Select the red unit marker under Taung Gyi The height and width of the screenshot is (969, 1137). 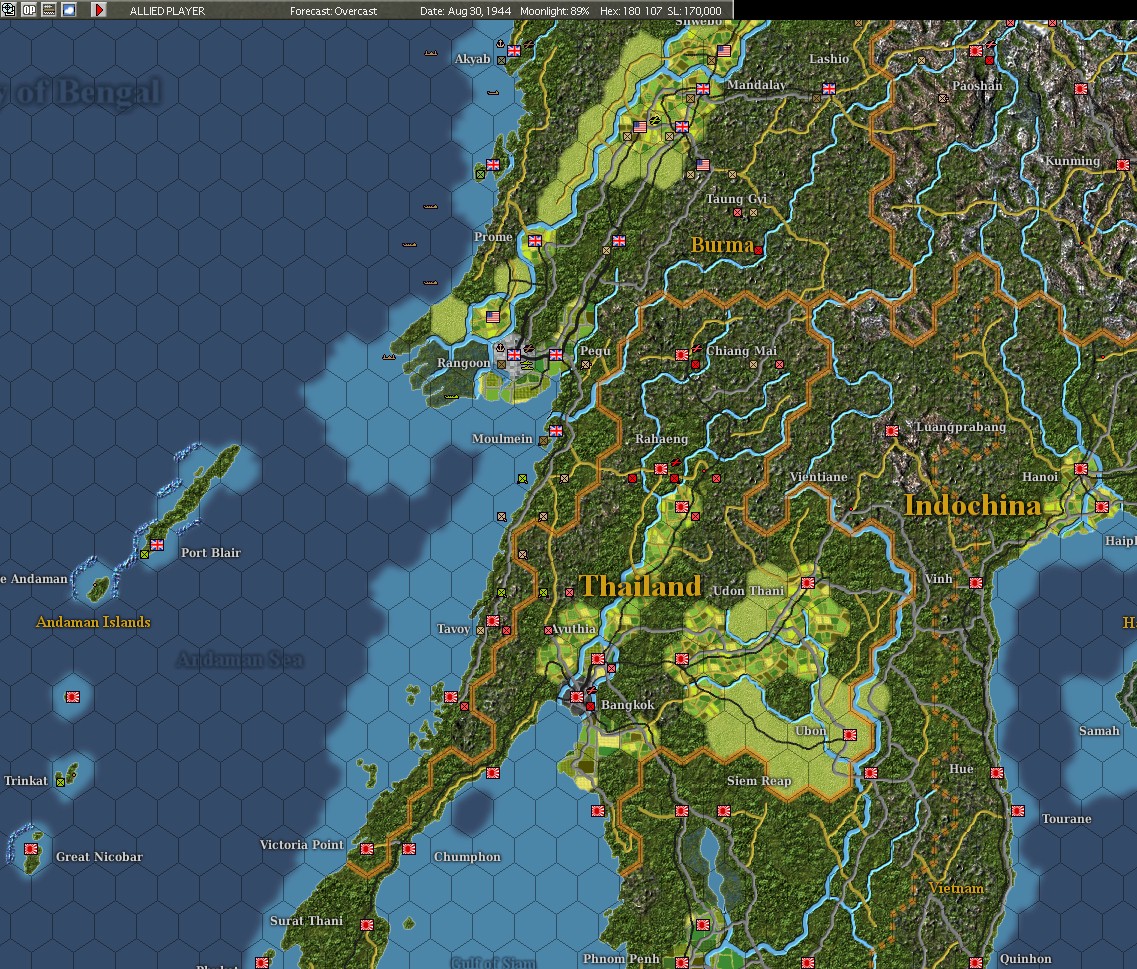pos(737,213)
